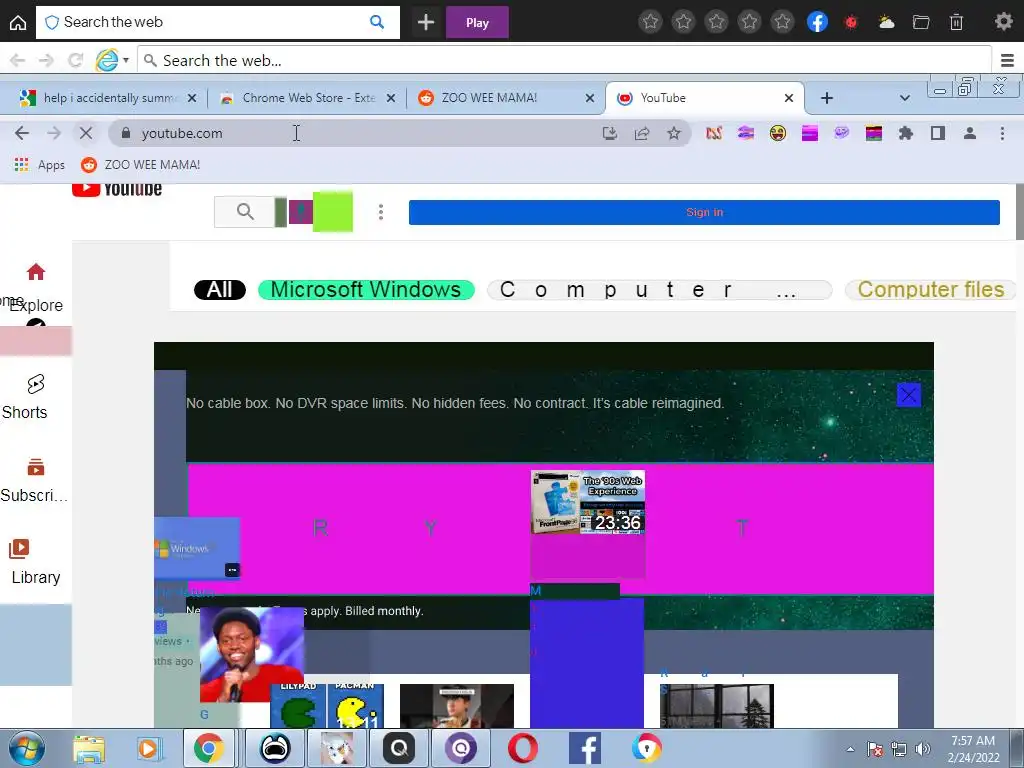Expand the Internet Explorer engine dropdown
Image resolution: width=1024 pixels, height=768 pixels.
[126, 61]
